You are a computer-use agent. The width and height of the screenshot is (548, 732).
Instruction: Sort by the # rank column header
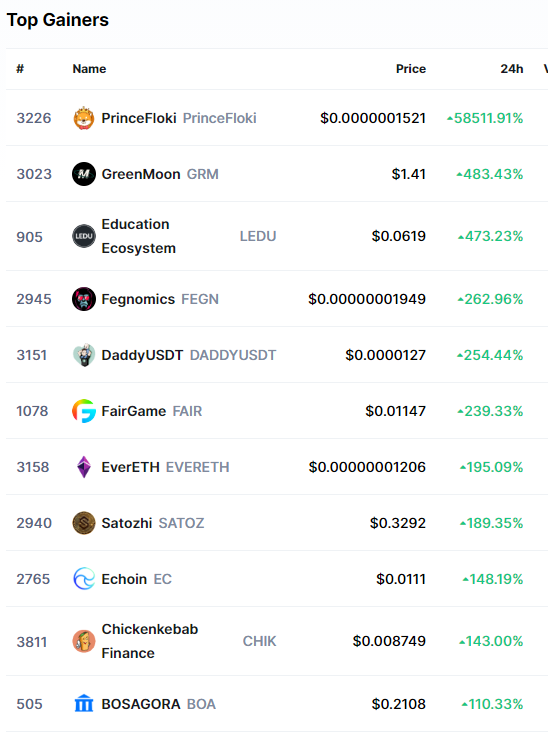pyautogui.click(x=20, y=69)
